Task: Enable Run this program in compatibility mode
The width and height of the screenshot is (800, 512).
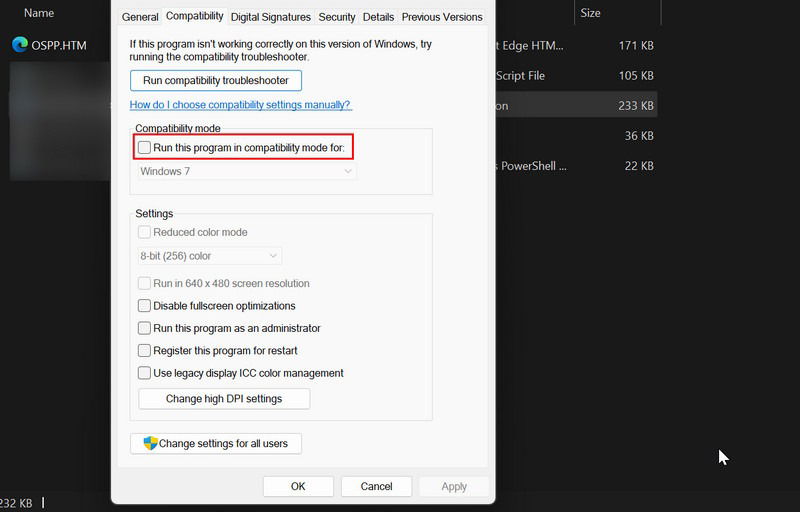Action: pos(144,147)
